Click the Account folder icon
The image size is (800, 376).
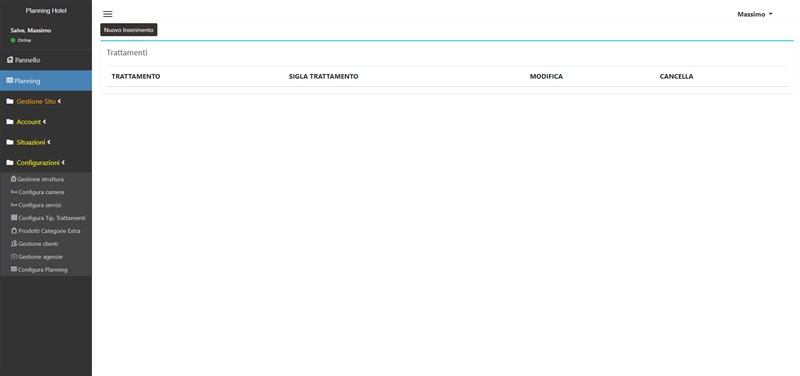[10, 122]
